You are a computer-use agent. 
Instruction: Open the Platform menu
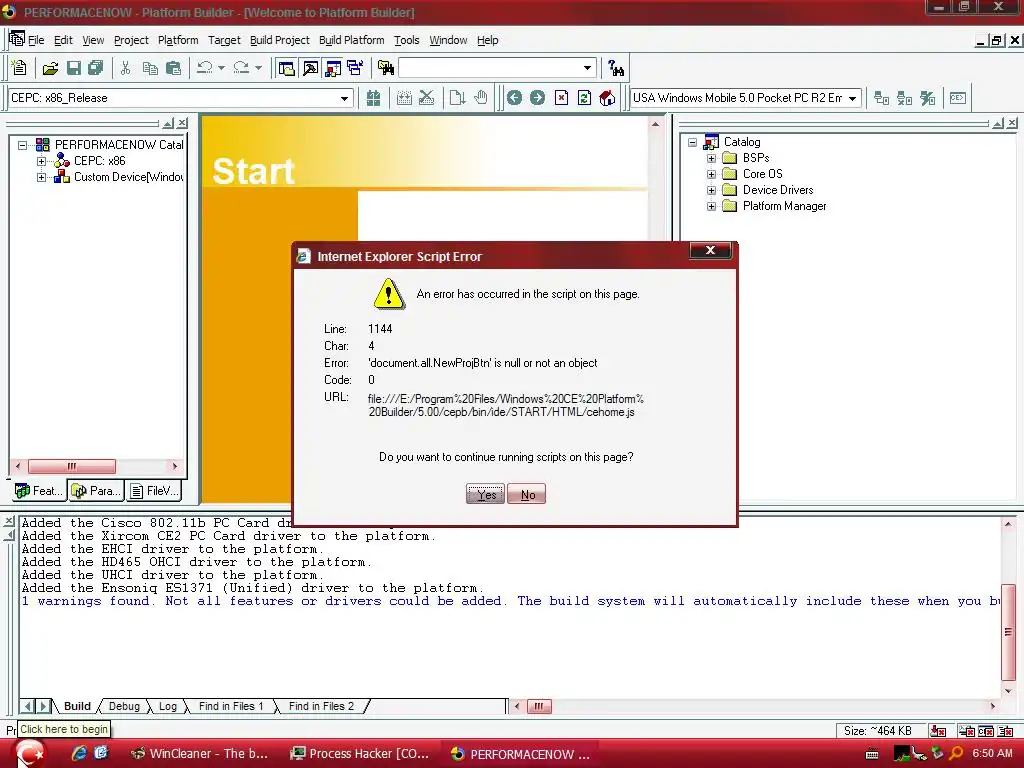[178, 40]
